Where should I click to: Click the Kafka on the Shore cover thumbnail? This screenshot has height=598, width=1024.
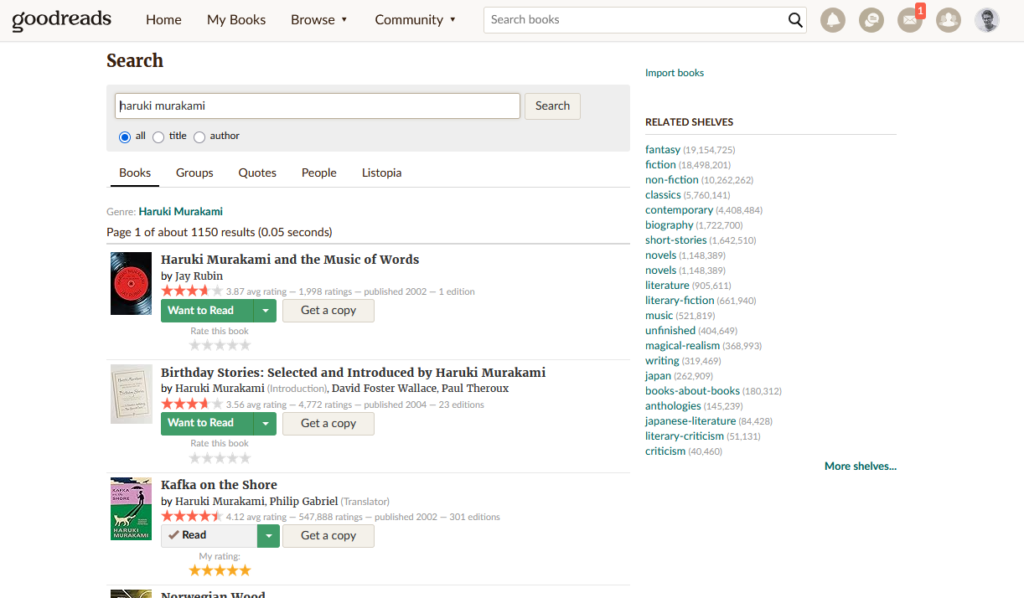131,509
